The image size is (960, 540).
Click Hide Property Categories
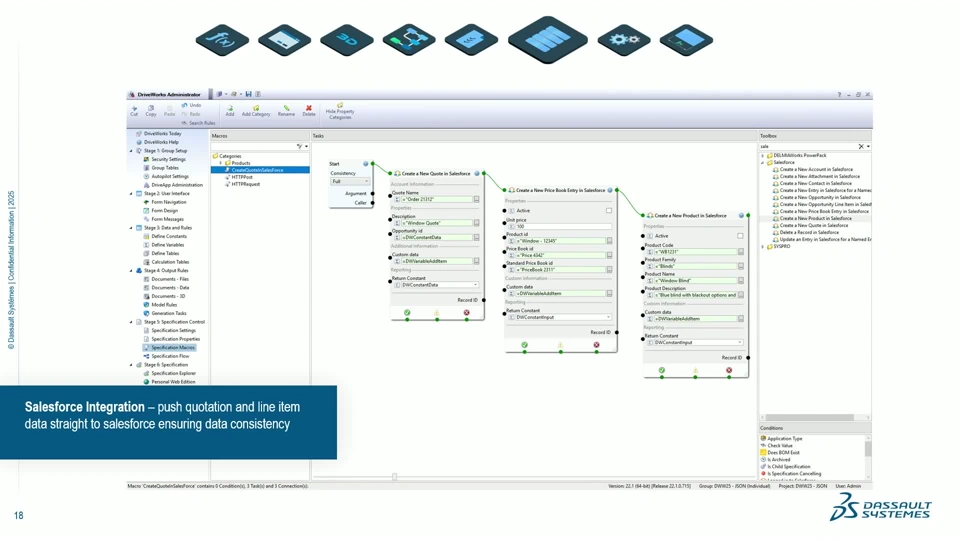coord(340,111)
